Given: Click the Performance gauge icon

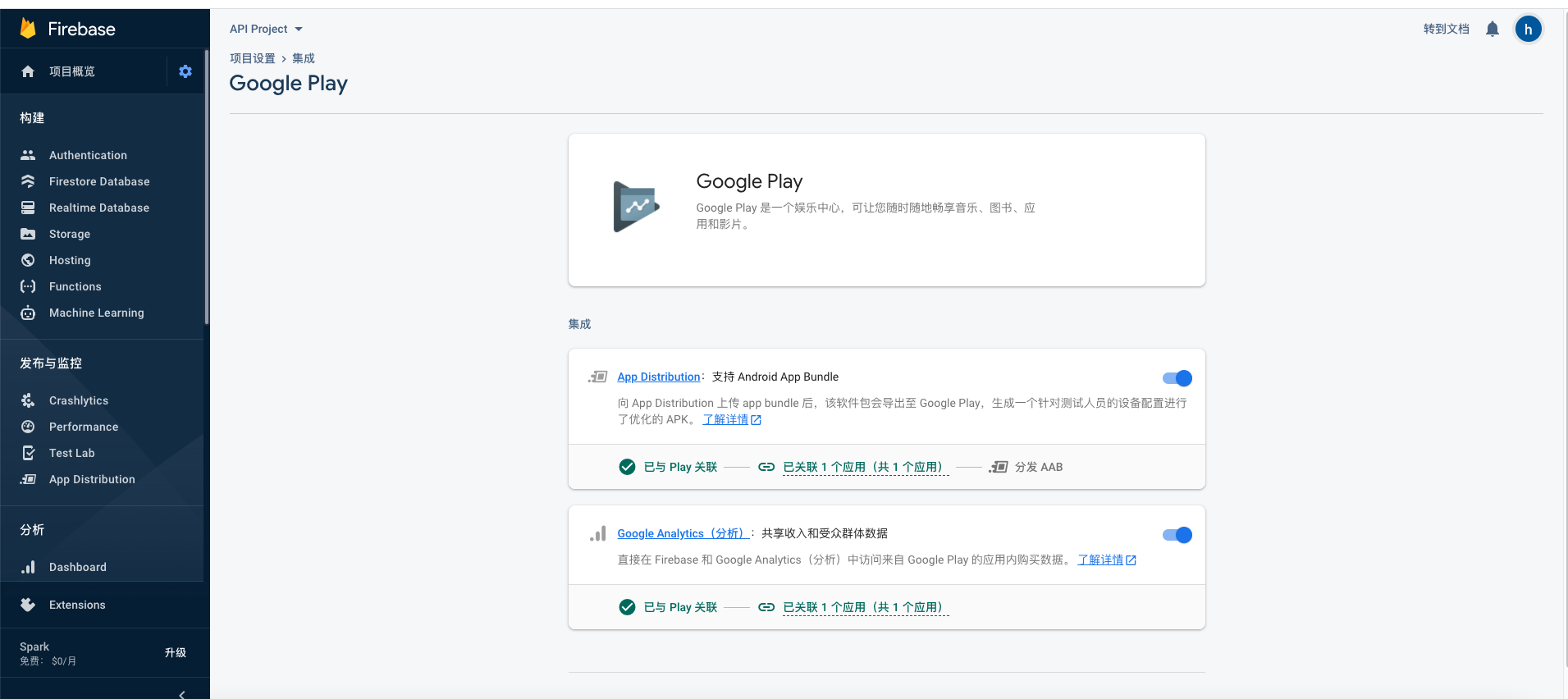Looking at the screenshot, I should tap(28, 427).
